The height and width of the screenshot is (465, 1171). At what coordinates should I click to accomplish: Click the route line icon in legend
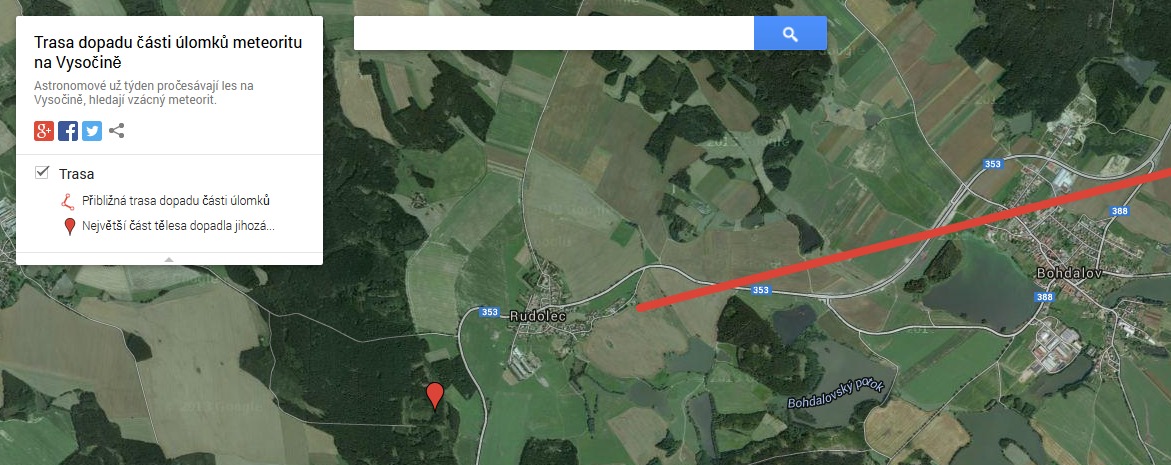(68, 201)
